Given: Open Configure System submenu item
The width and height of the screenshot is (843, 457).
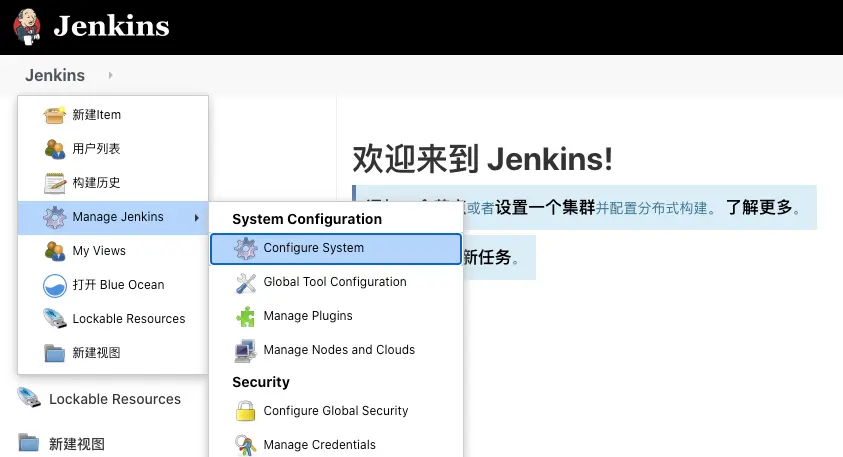Looking at the screenshot, I should point(336,248).
